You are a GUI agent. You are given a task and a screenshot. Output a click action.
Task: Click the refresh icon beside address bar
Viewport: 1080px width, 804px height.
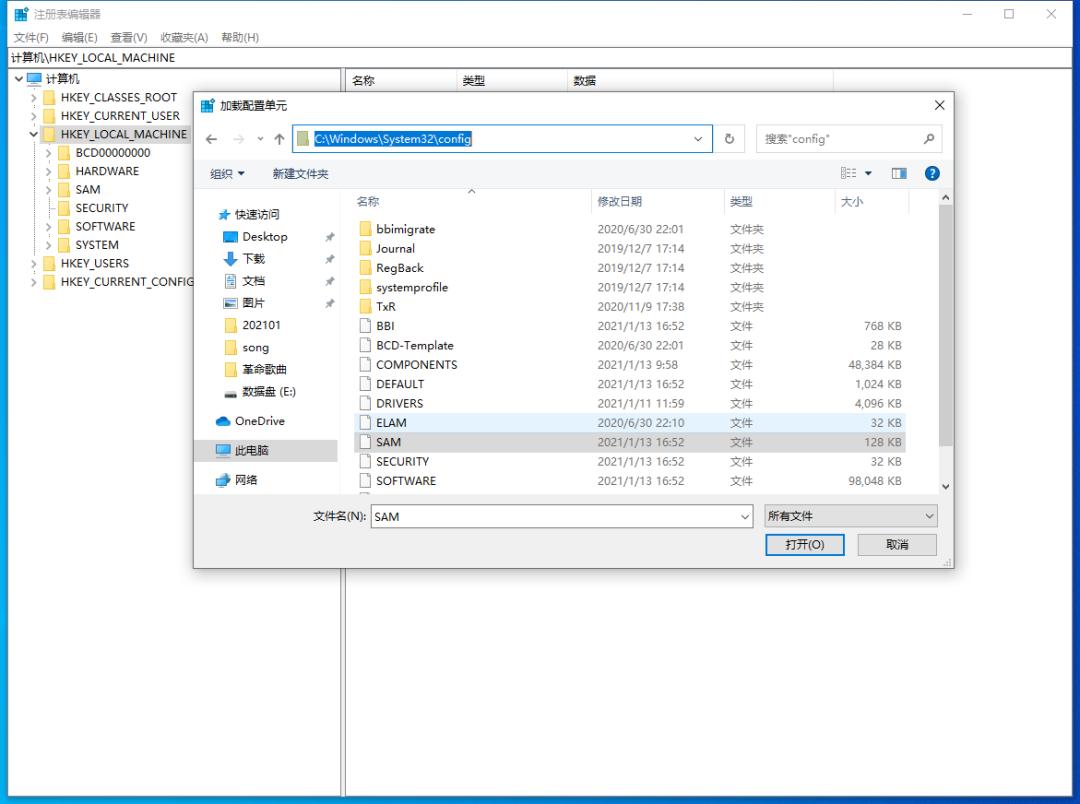[x=729, y=139]
